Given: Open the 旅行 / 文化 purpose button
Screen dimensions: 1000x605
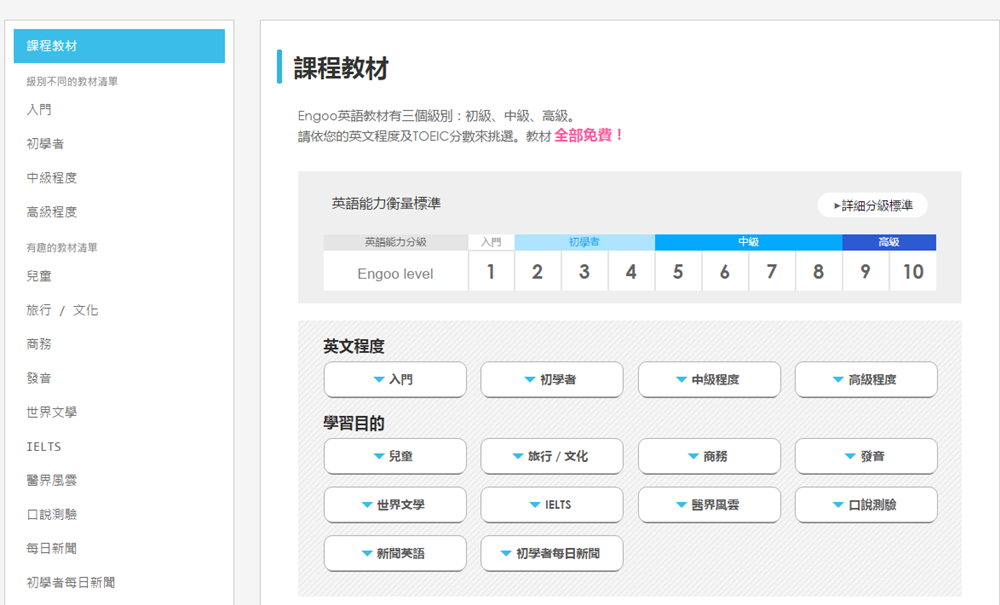Looking at the screenshot, I should coord(552,456).
